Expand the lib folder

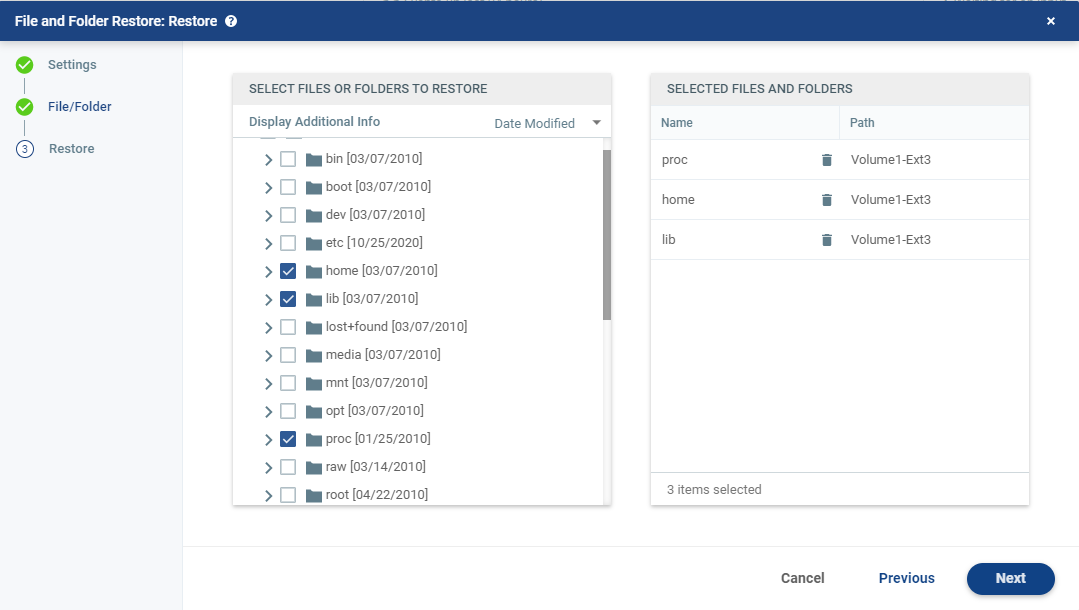268,299
